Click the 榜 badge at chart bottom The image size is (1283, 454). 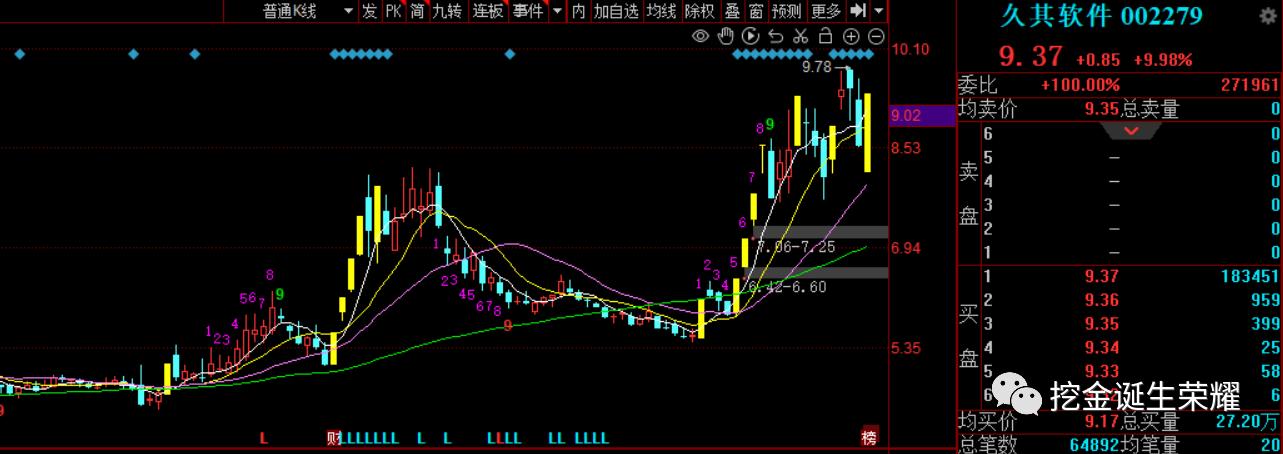870,437
